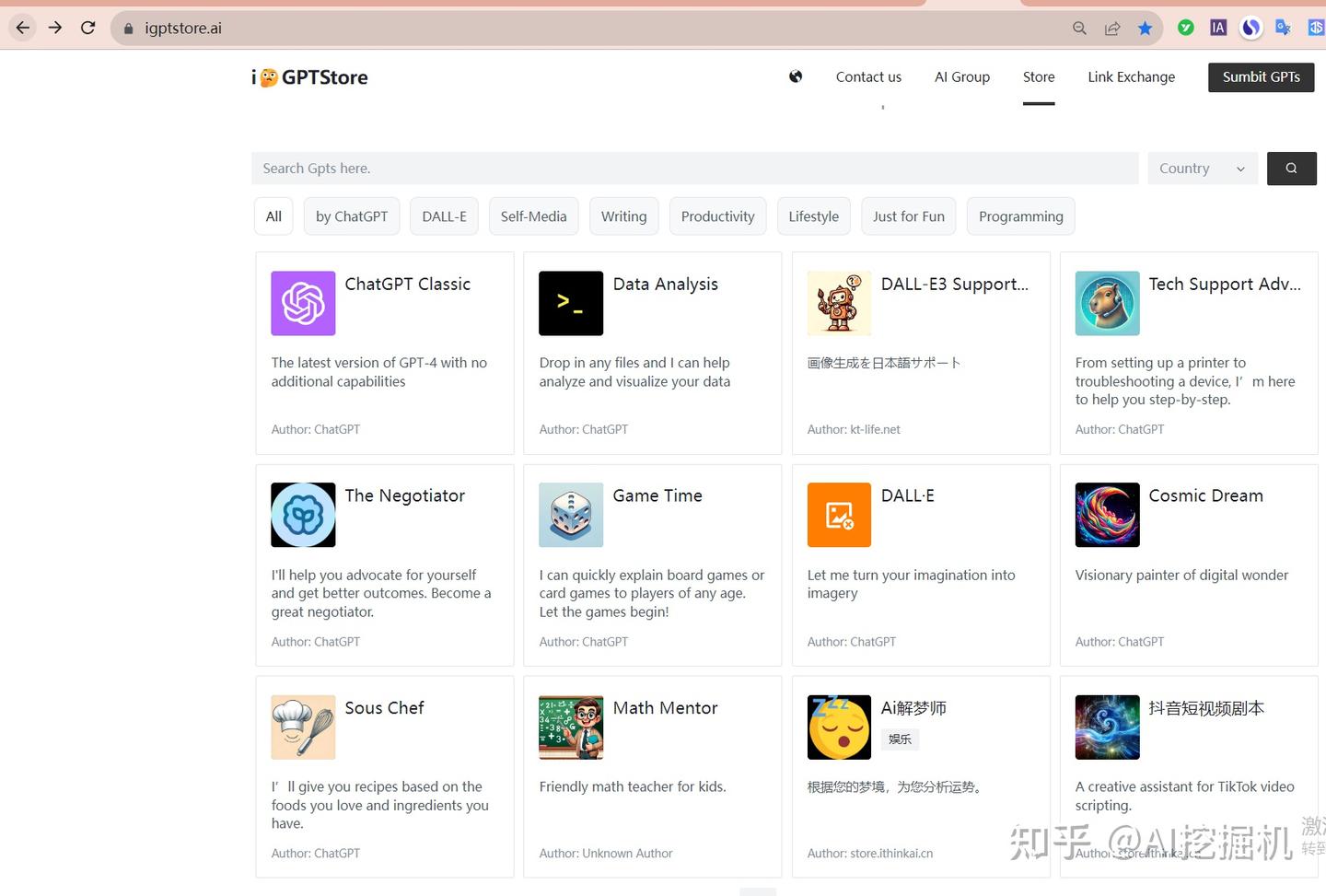Click Author: Unknown Author text
1326x896 pixels.
pos(606,854)
